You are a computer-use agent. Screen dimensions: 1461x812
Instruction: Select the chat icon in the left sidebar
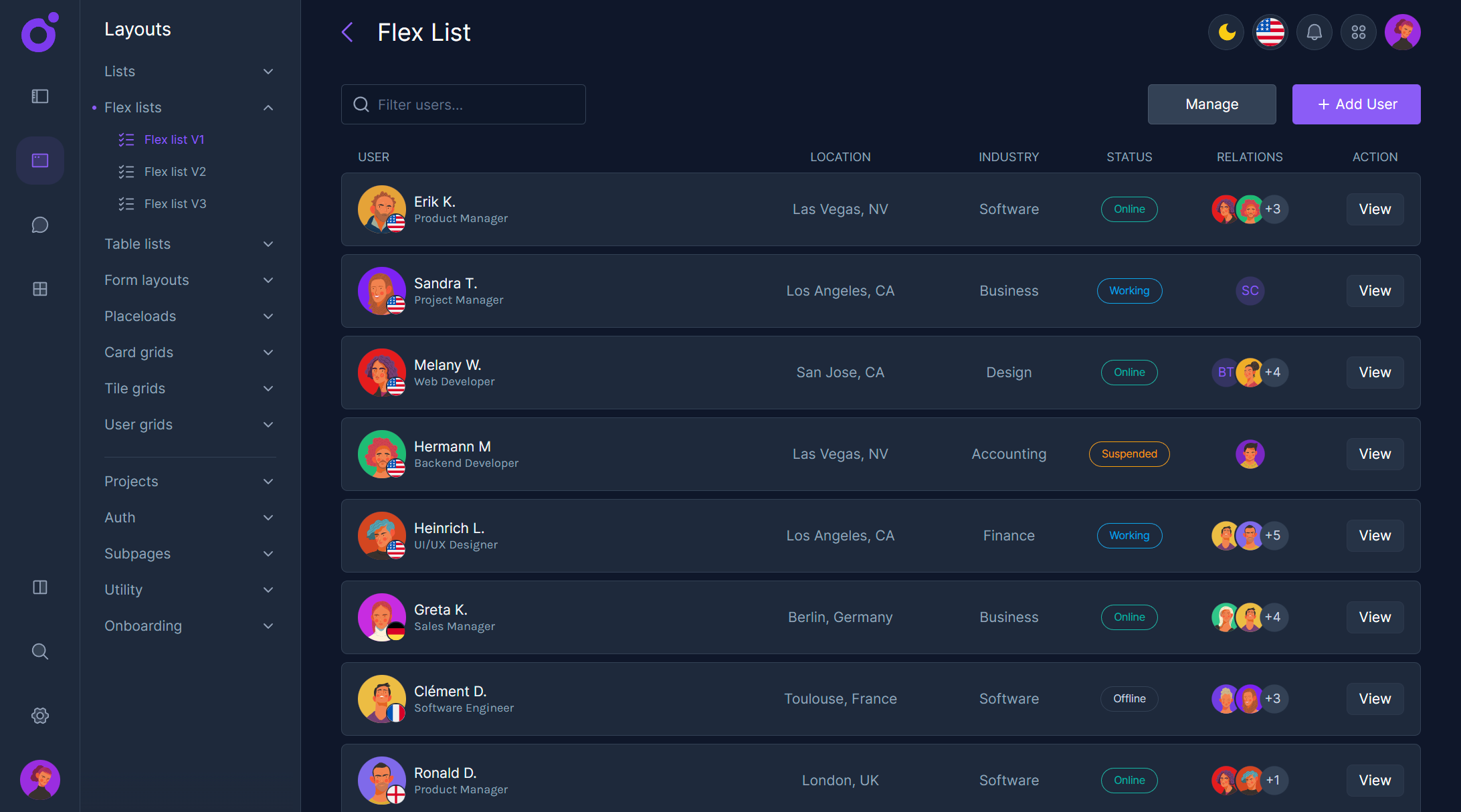[x=39, y=225]
